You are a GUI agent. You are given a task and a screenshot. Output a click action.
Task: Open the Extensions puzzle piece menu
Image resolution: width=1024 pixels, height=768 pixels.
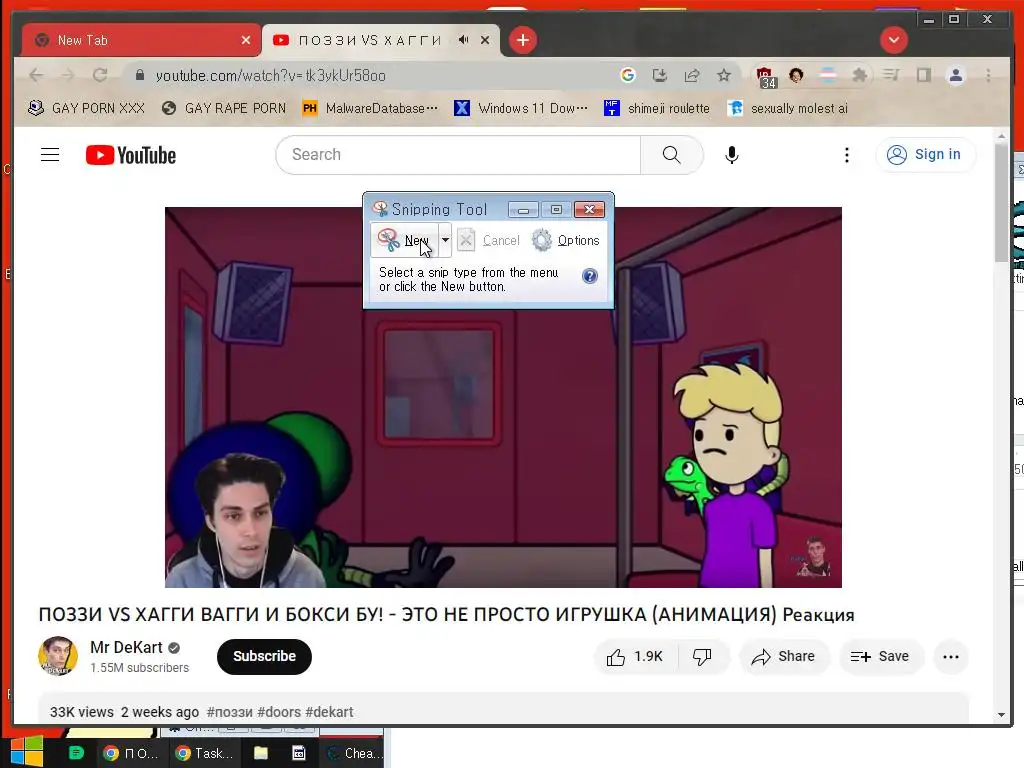tap(859, 75)
